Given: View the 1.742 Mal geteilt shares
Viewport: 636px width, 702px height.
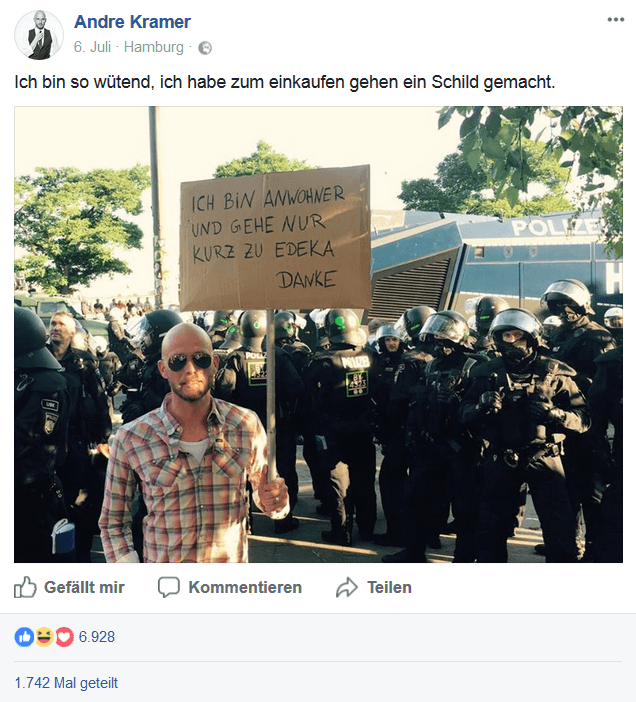Looking at the screenshot, I should click(x=66, y=683).
